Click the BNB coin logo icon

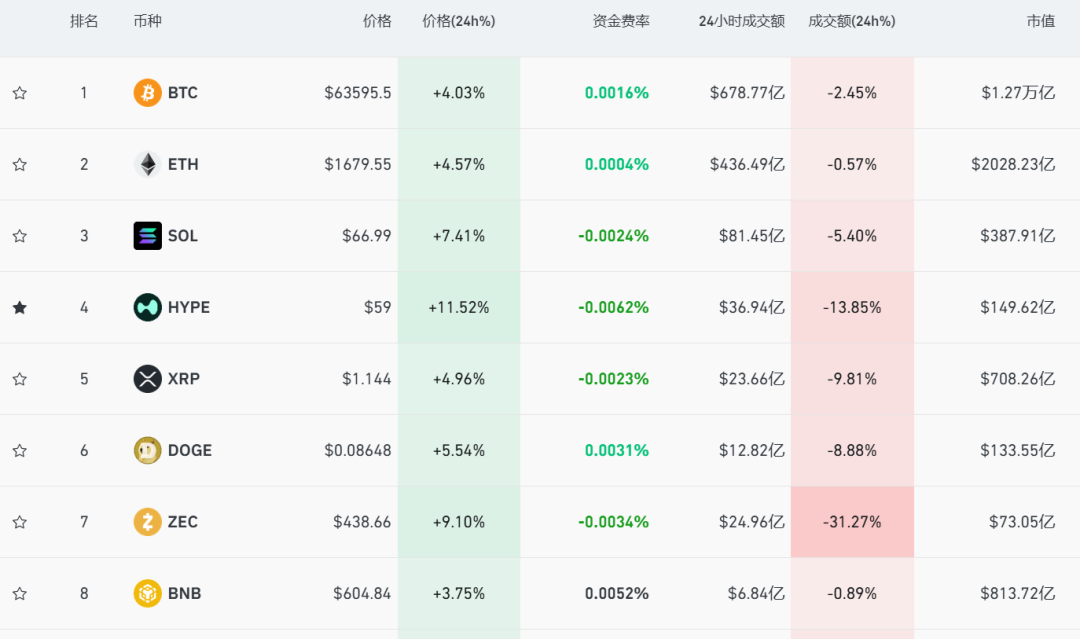147,594
